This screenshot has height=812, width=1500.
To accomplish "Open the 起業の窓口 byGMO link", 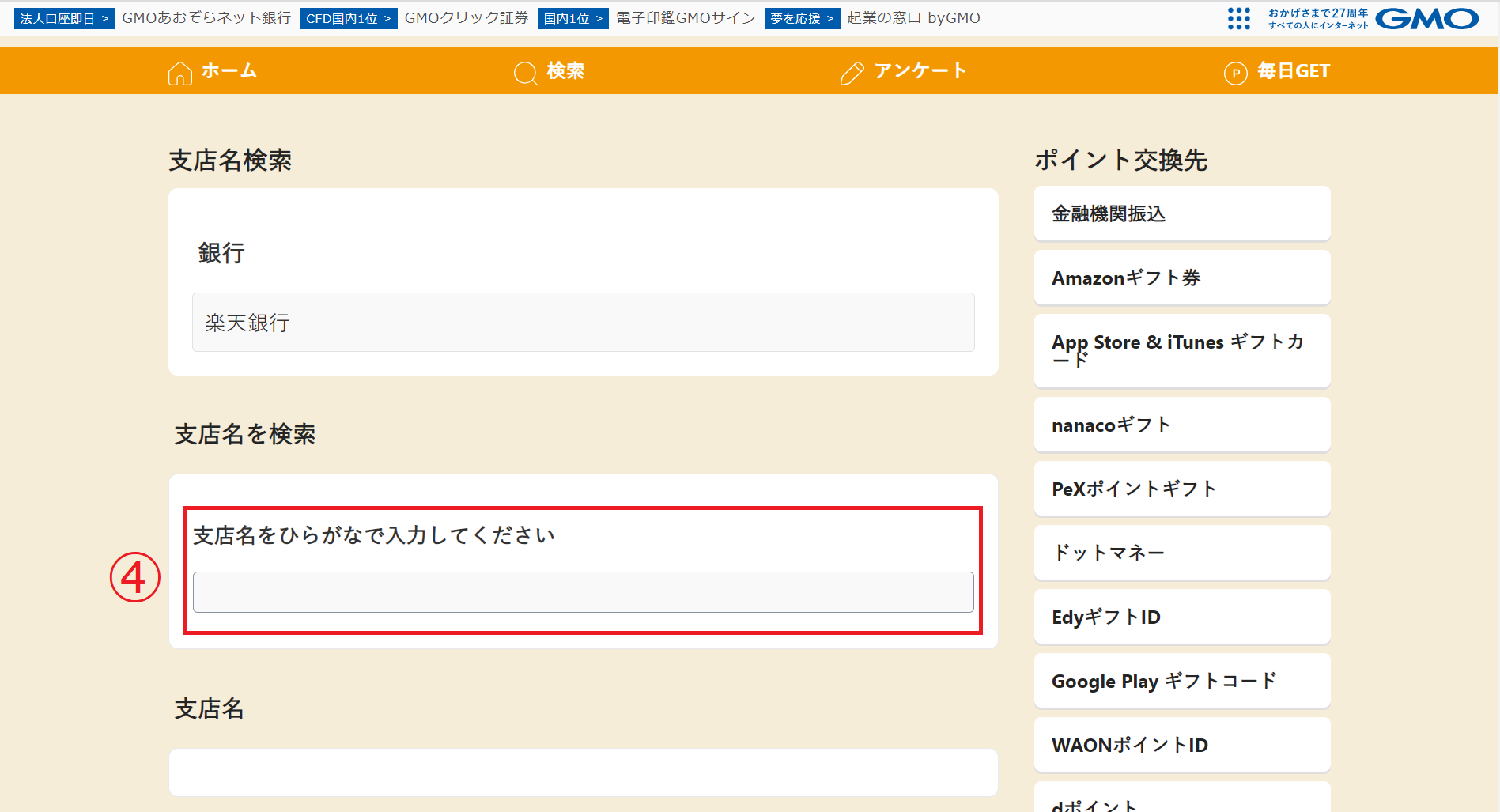I will [913, 18].
